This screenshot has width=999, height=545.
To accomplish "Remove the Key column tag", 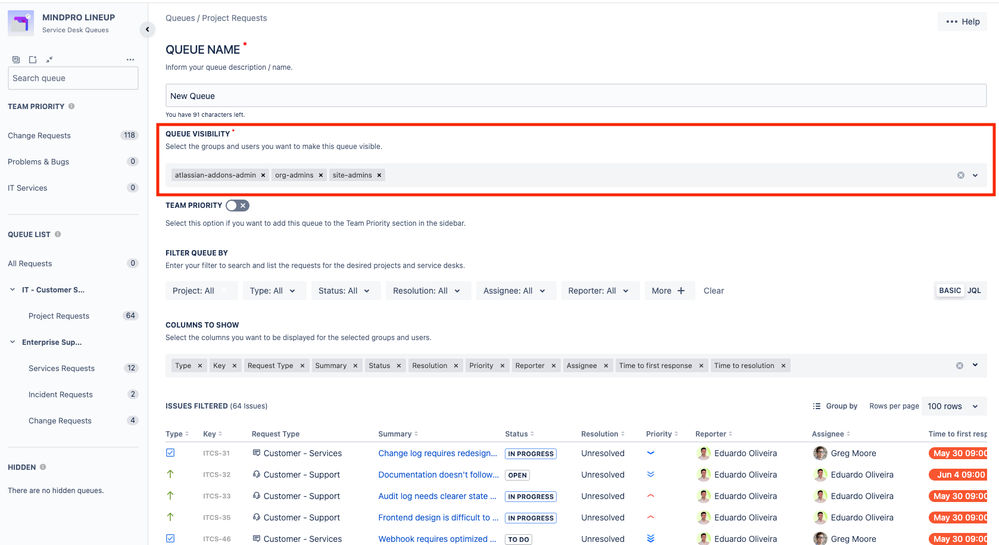I will point(234,366).
